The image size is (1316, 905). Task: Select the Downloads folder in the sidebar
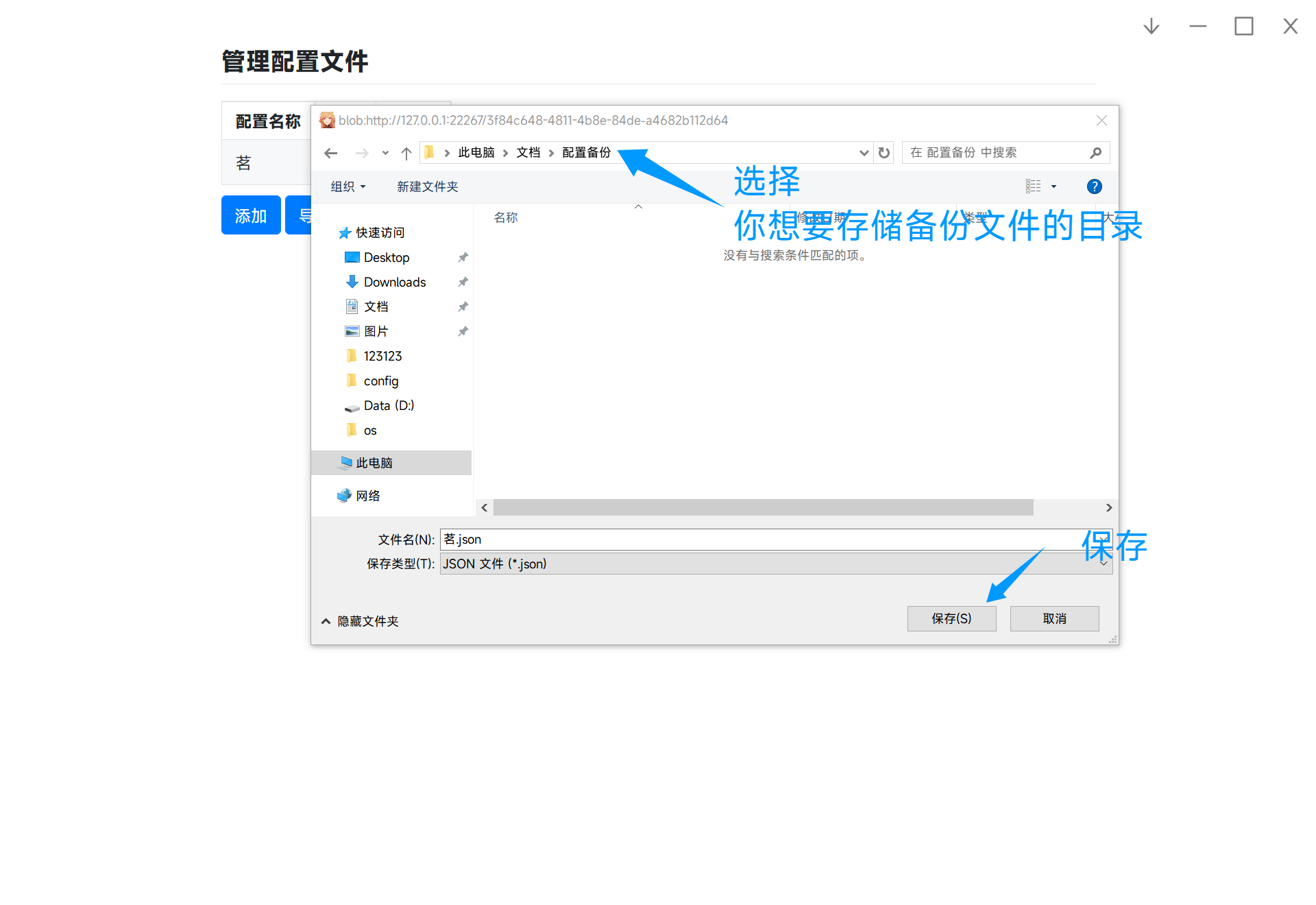pos(394,282)
